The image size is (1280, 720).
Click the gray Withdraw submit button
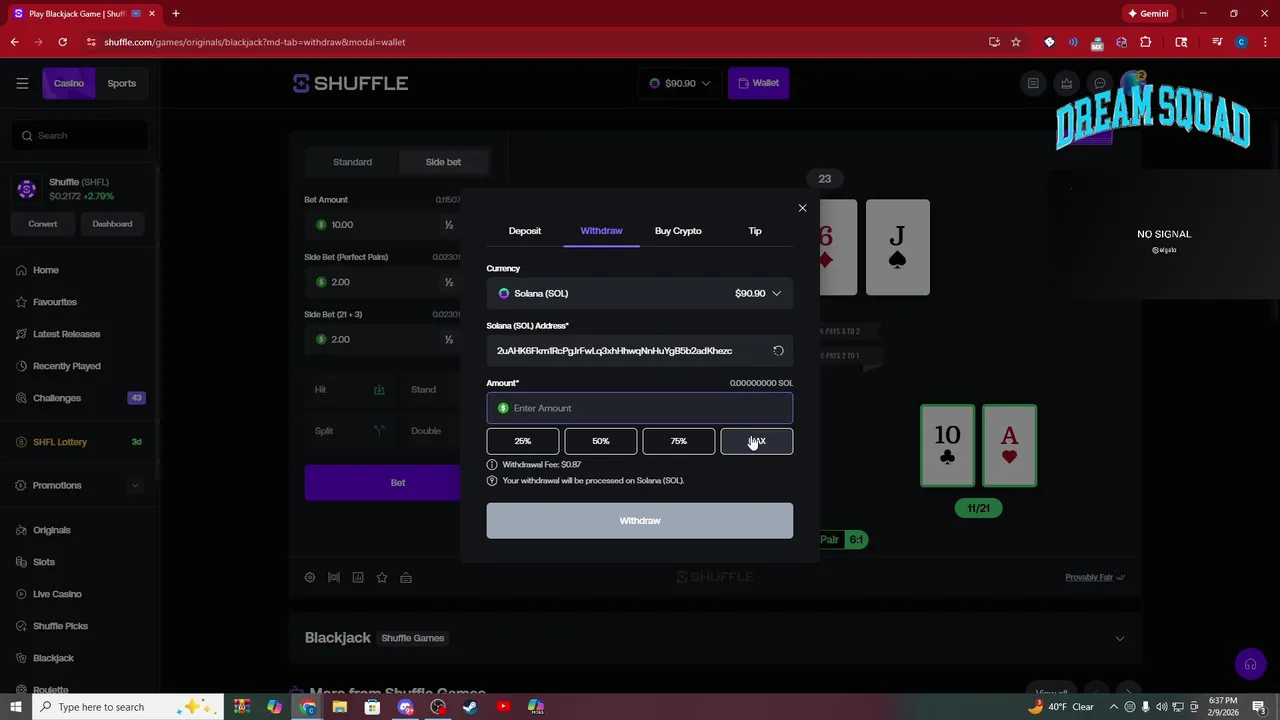[x=640, y=520]
